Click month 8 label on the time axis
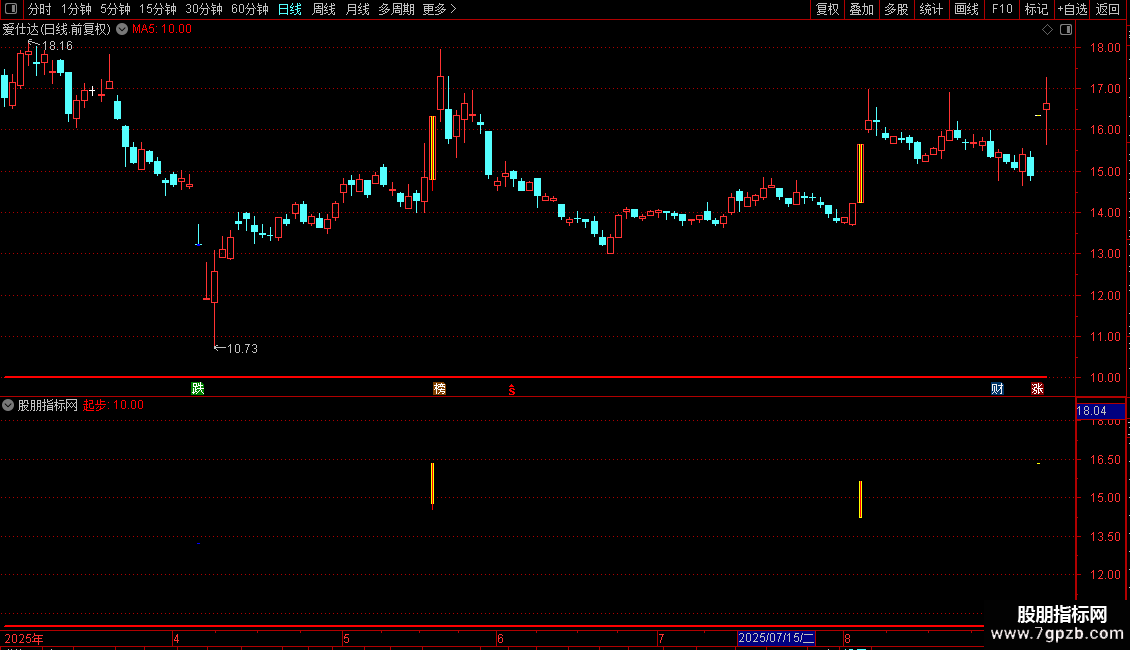Viewport: 1130px width, 650px height. pos(848,638)
